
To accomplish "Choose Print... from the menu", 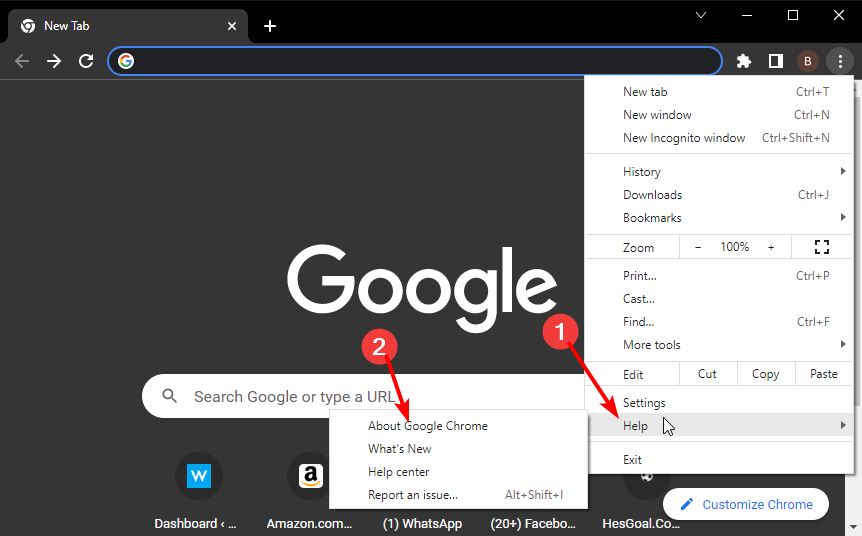I will click(720, 276).
